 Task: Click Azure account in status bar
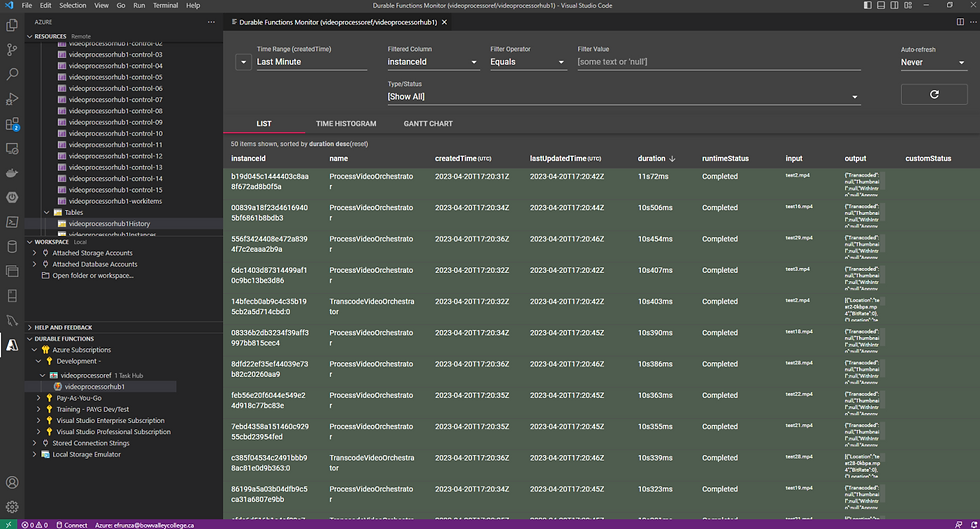pyautogui.click(x=144, y=525)
